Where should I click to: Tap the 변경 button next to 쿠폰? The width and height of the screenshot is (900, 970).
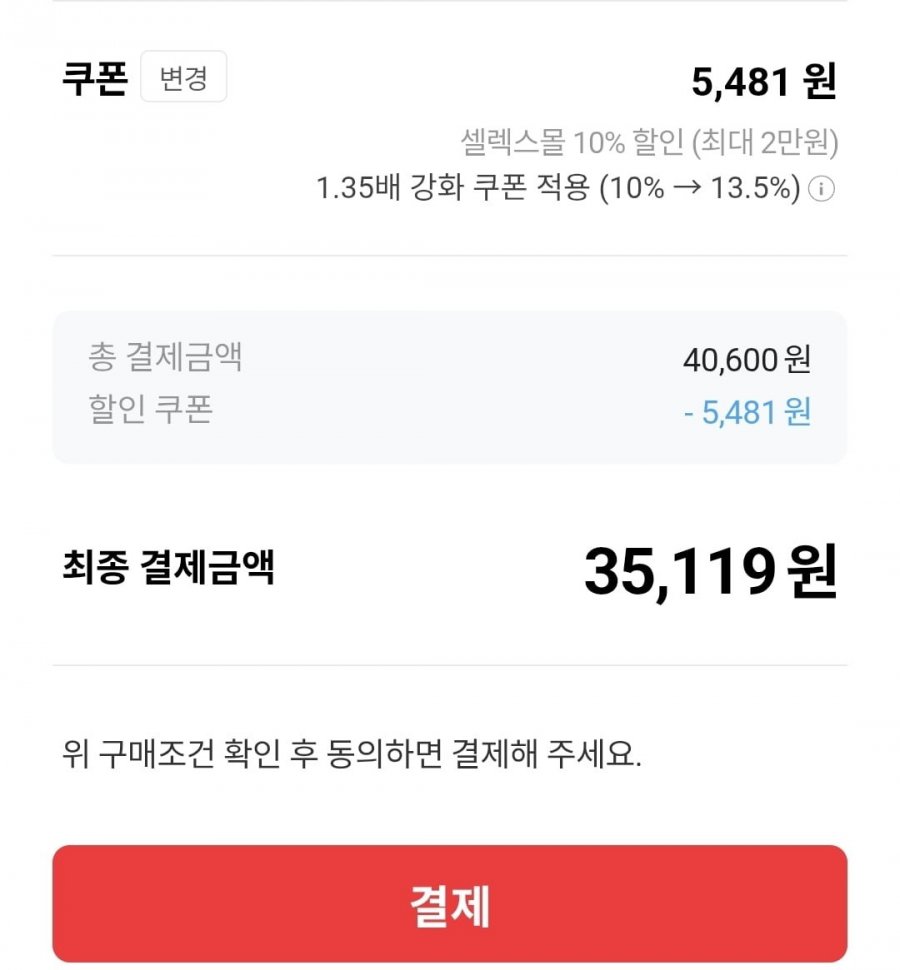point(184,77)
